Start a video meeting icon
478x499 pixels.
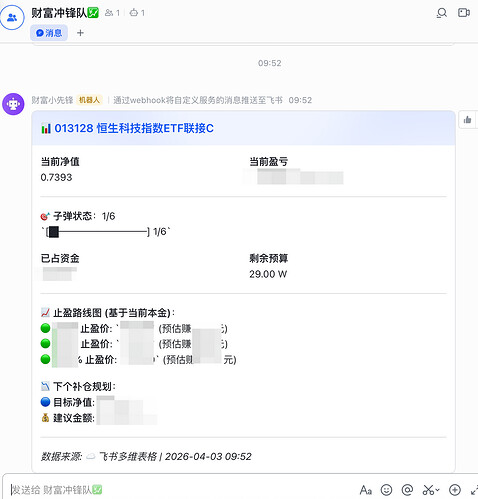pyautogui.click(x=464, y=13)
